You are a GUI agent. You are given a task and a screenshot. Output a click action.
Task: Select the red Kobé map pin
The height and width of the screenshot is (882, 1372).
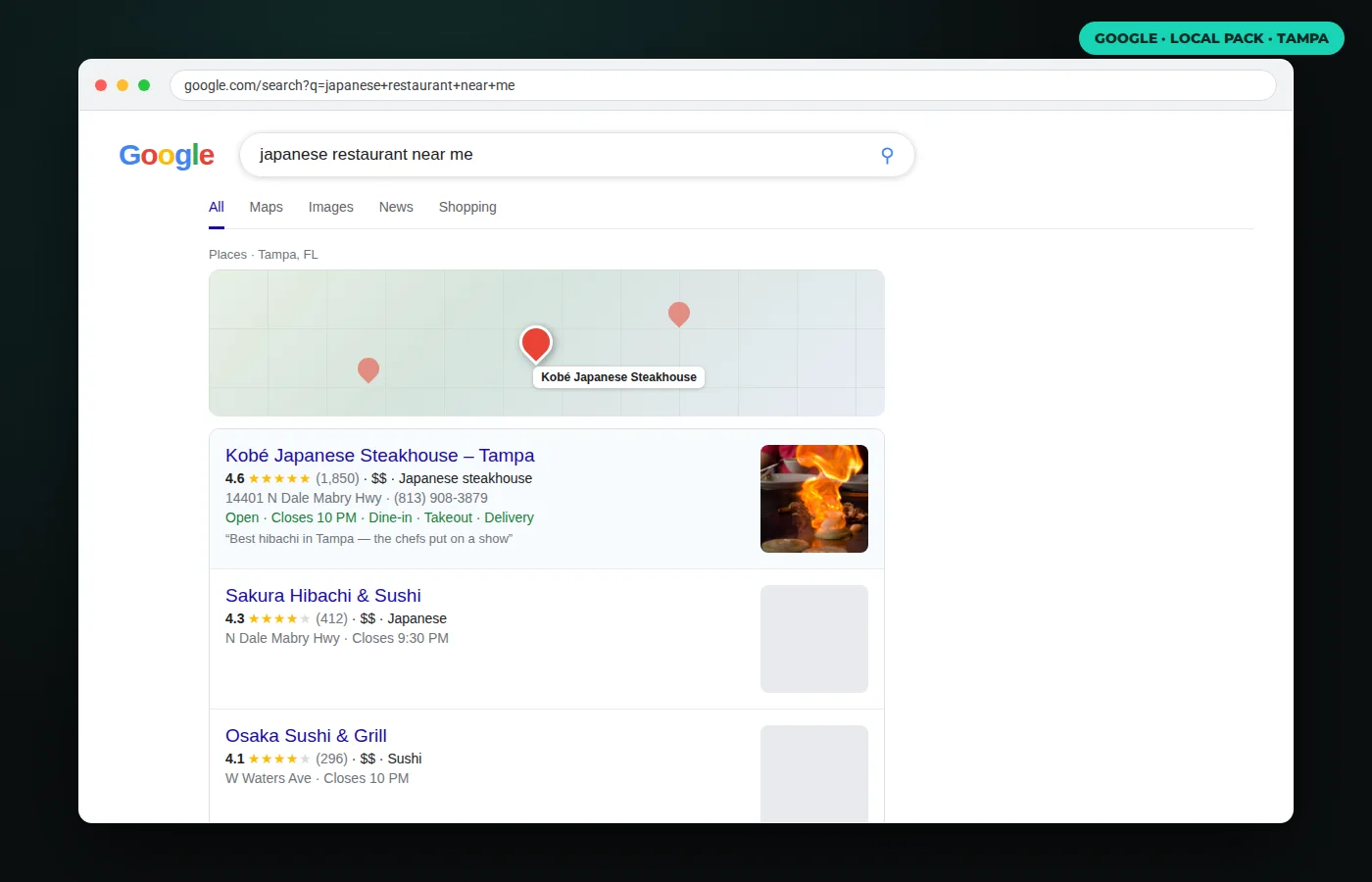click(x=536, y=344)
